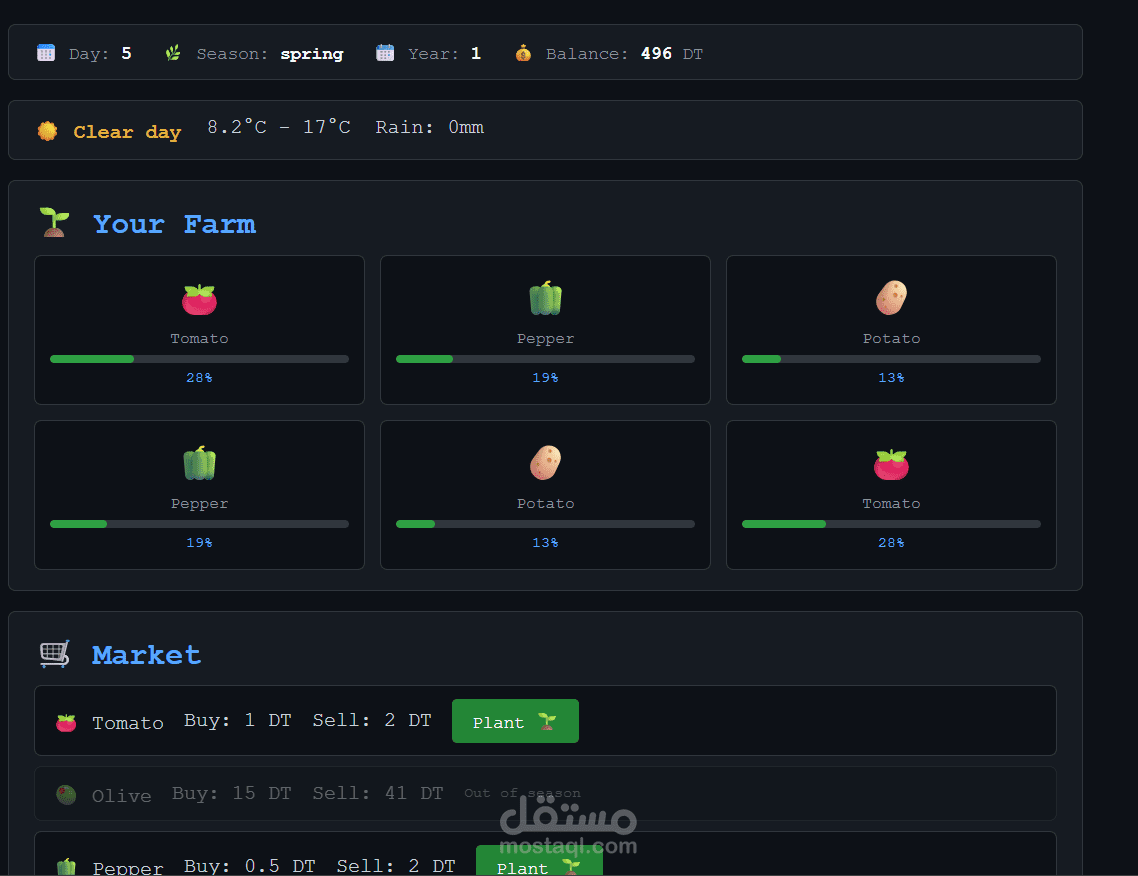
Task: Click the seedling icon beside Your Farm
Action: click(54, 222)
